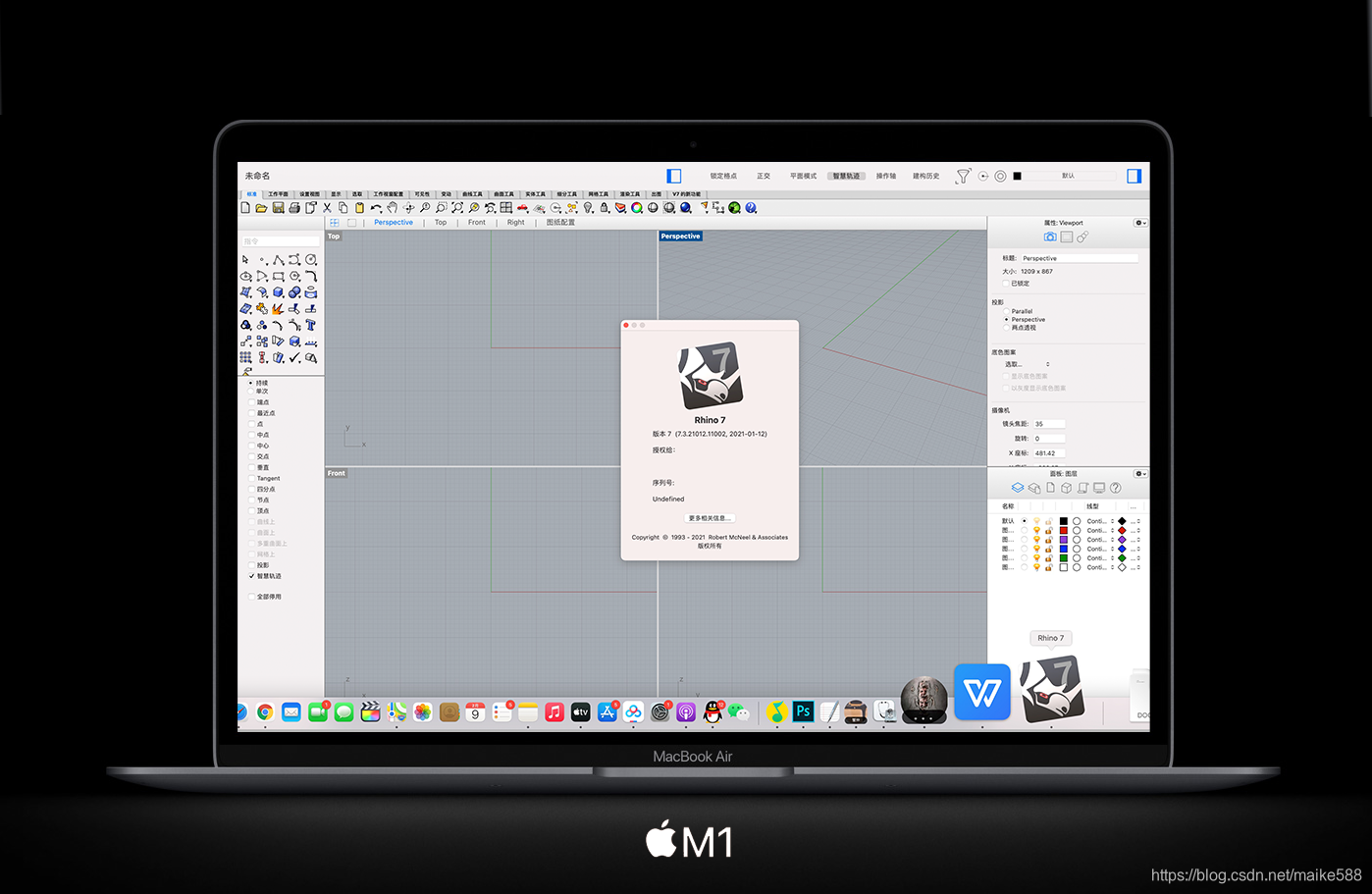Click the camera icon in Viewport properties
Screen dimensions: 1372x894
coord(1050,237)
